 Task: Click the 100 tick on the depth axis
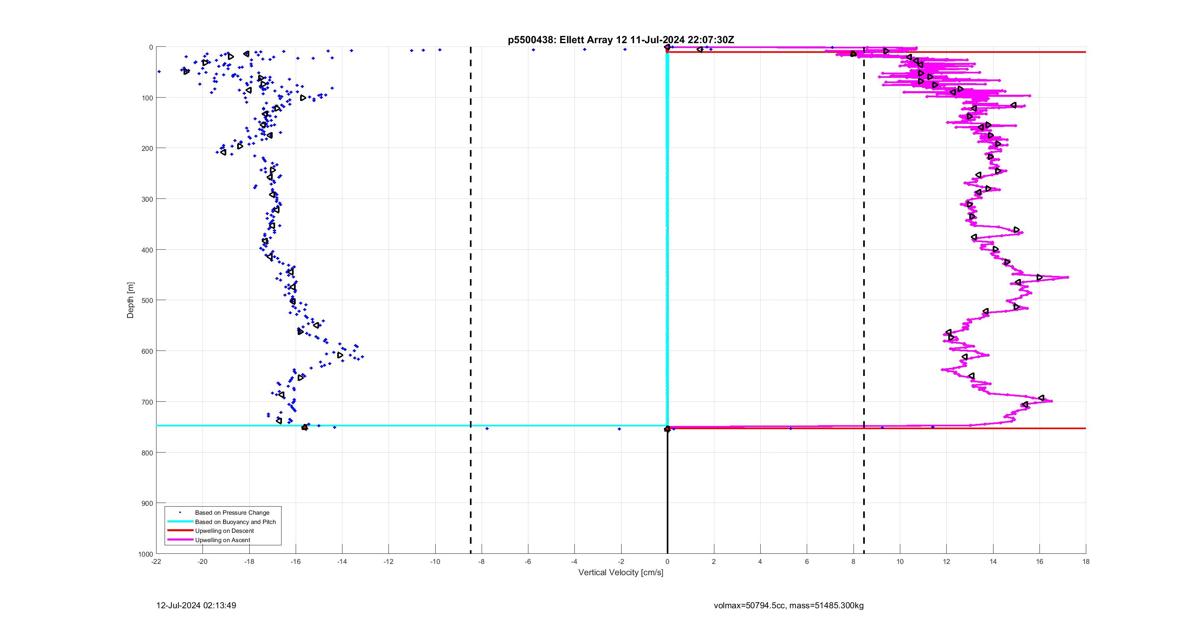[x=146, y=98]
